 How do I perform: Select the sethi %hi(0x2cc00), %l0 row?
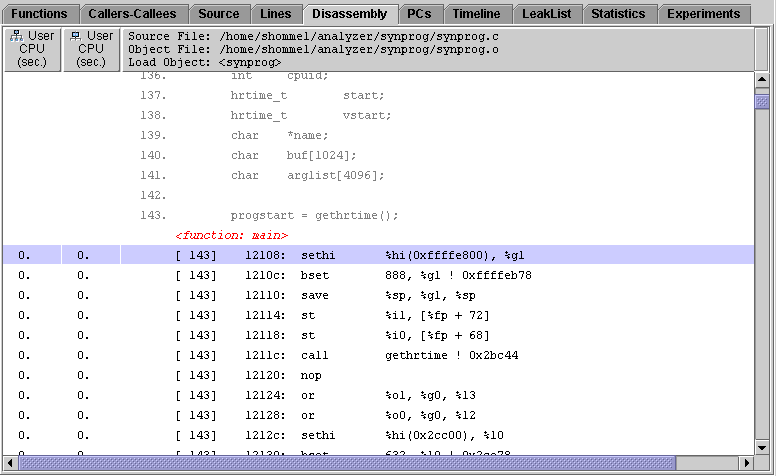pos(379,435)
